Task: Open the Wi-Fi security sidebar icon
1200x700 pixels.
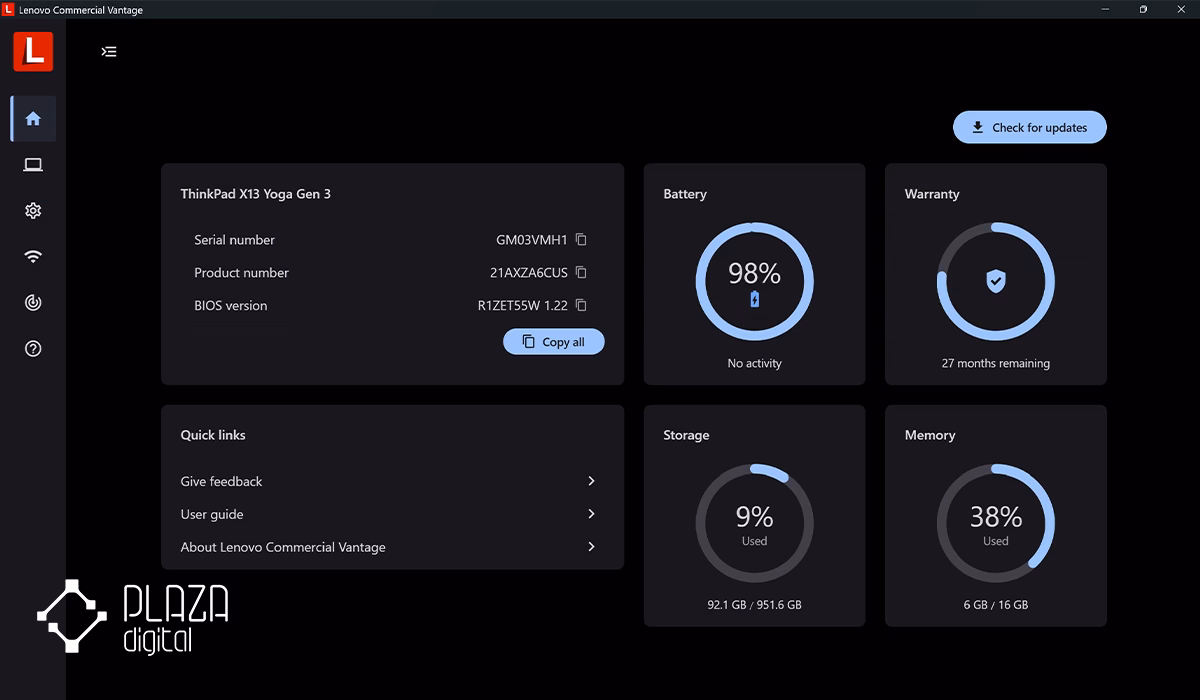Action: pos(33,257)
